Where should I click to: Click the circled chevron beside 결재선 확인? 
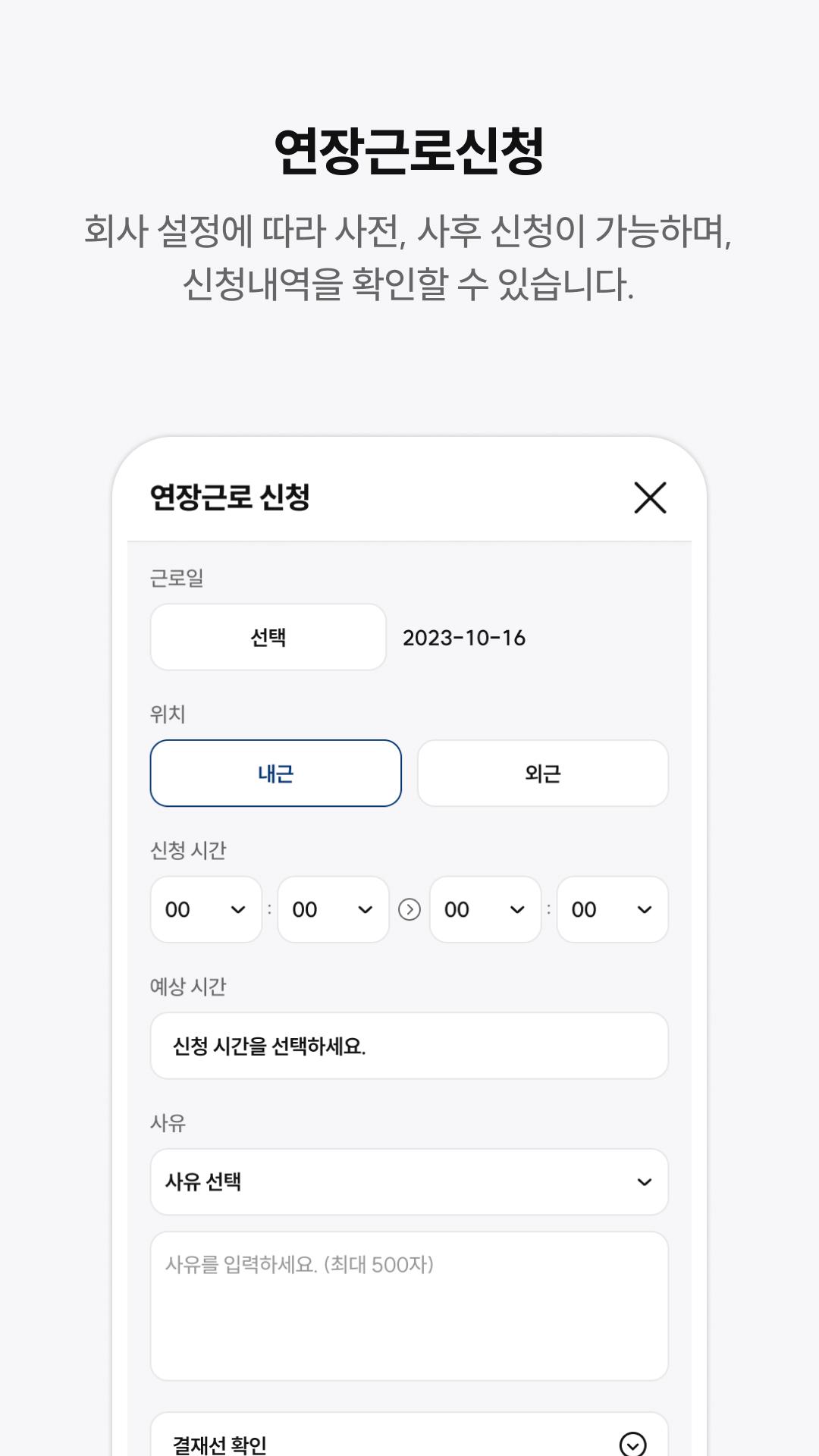tap(632, 1444)
